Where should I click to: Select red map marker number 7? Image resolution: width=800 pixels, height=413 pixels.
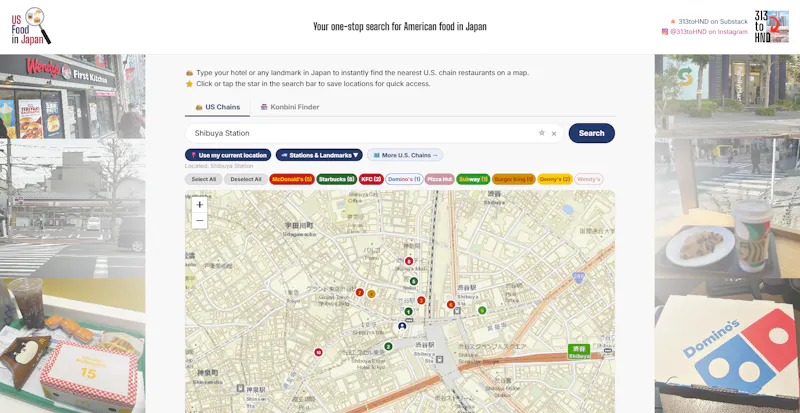click(359, 293)
